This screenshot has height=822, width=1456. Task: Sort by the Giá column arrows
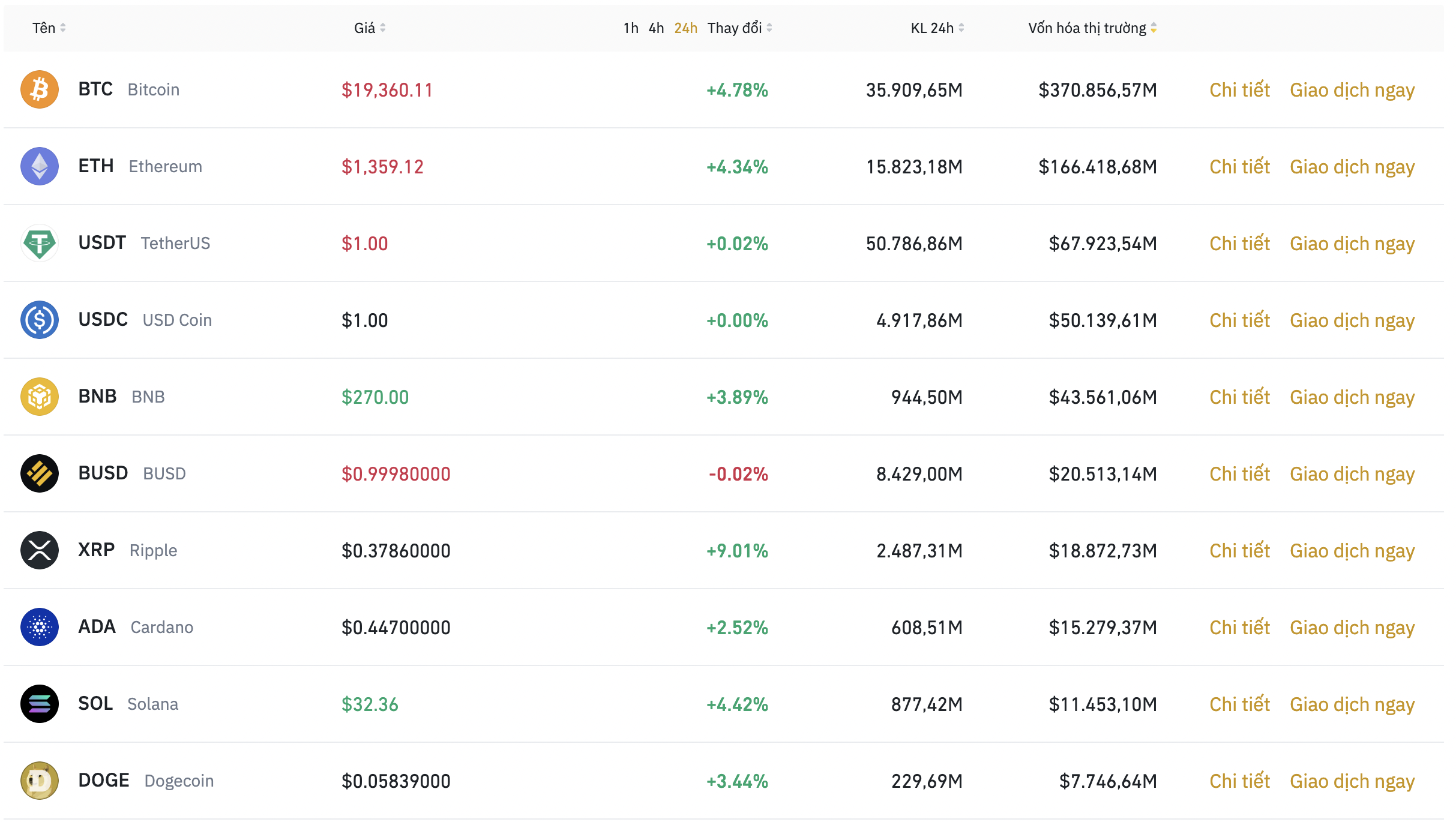383,28
